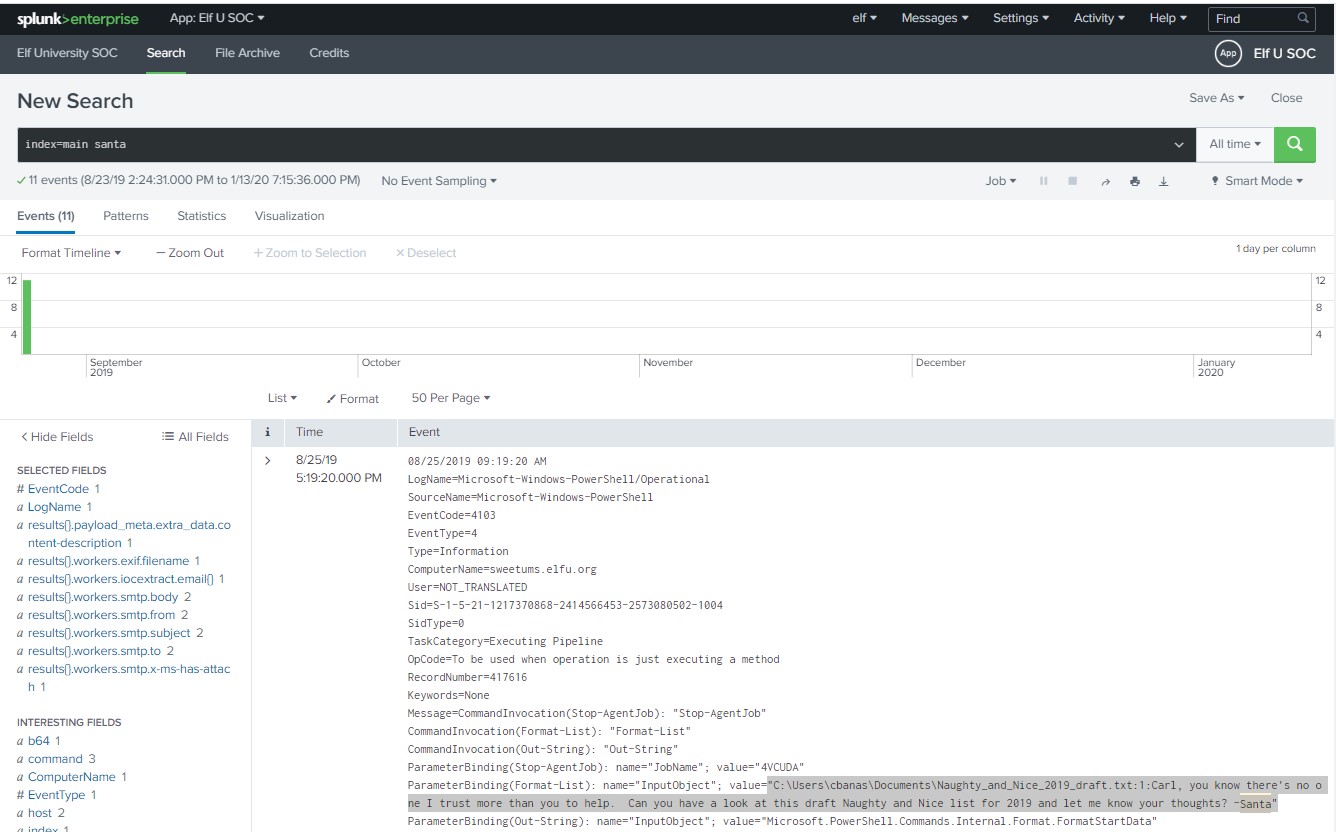Image resolution: width=1336 pixels, height=832 pixels.
Task: Open the 50 Per Page dropdown
Action: (x=451, y=398)
